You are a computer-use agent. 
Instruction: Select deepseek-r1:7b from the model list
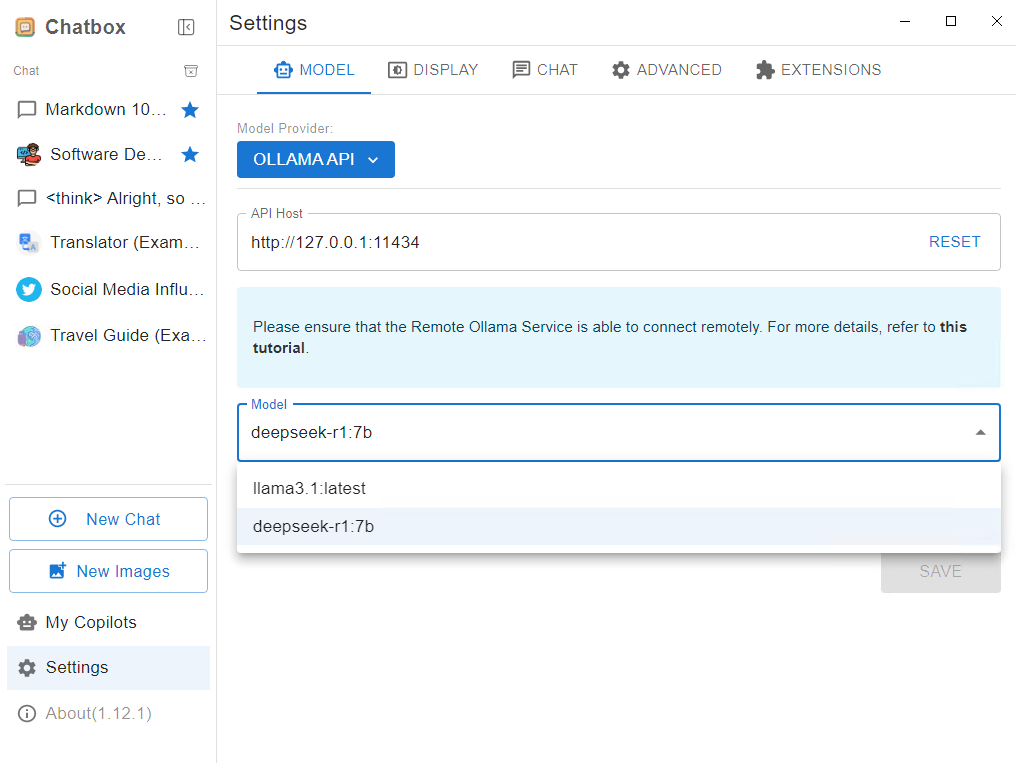tap(619, 527)
